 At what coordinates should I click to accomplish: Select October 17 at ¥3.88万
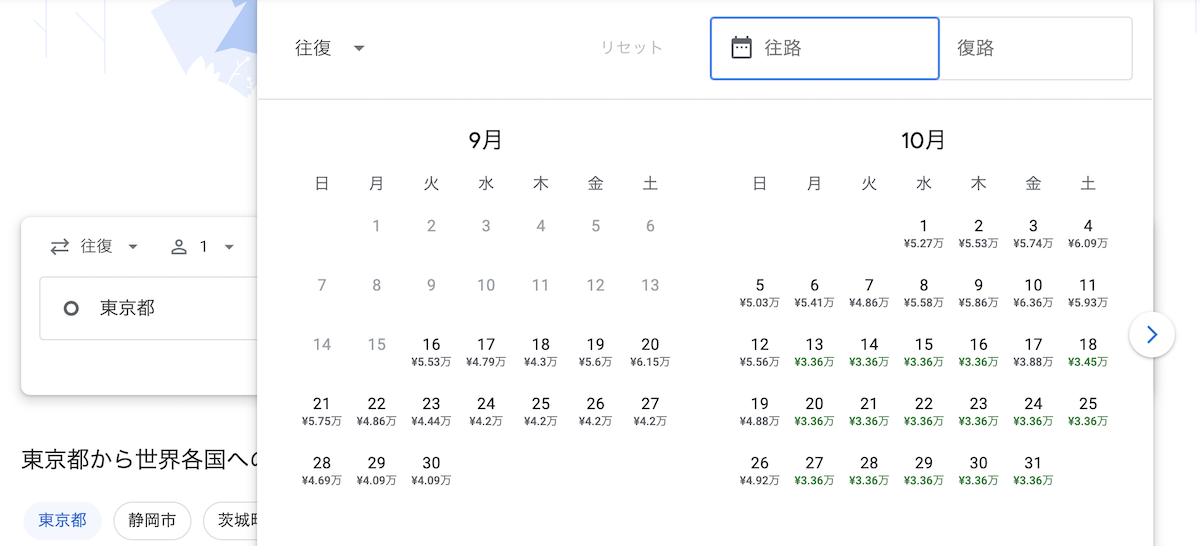1033,352
